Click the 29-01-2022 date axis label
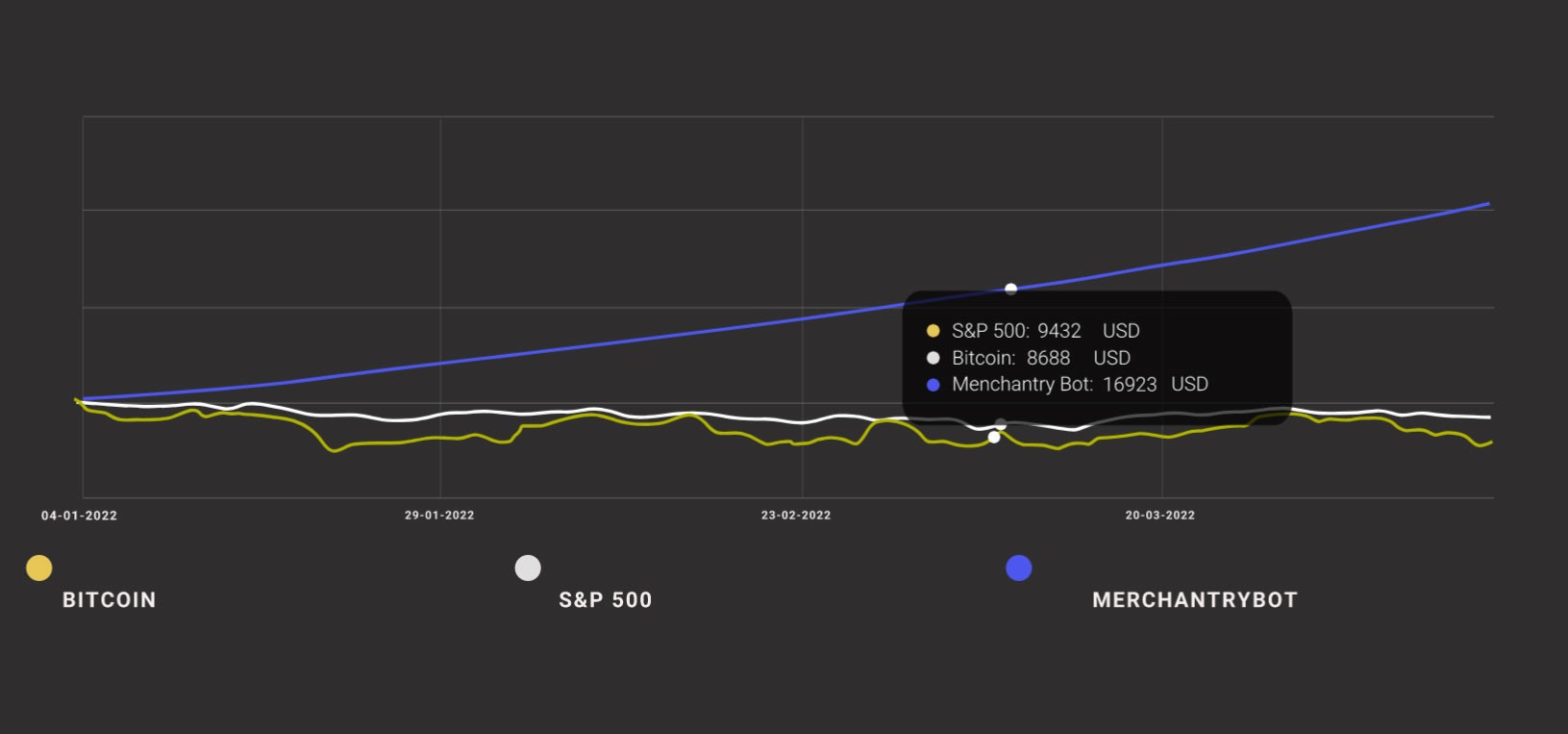This screenshot has height=734, width=1568. coord(439,516)
